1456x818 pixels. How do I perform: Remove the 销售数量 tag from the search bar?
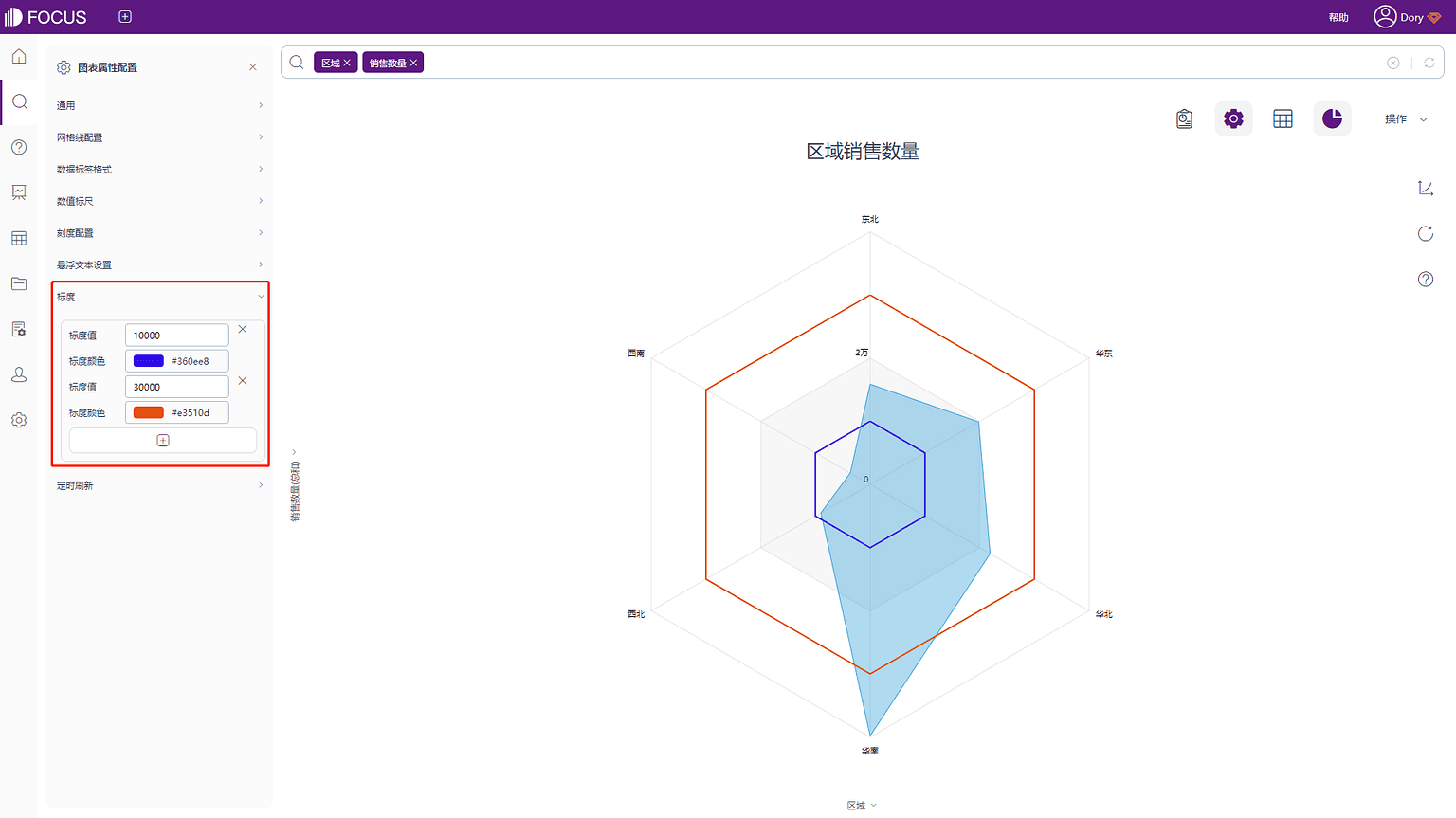click(x=413, y=64)
